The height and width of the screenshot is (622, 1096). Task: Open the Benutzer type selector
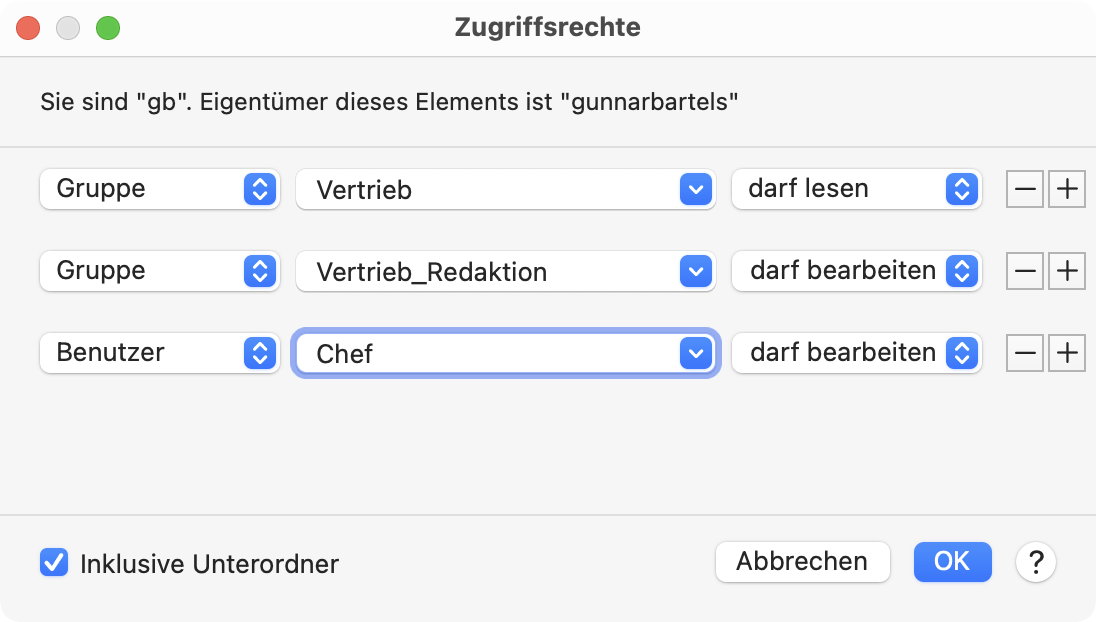pyautogui.click(x=160, y=352)
